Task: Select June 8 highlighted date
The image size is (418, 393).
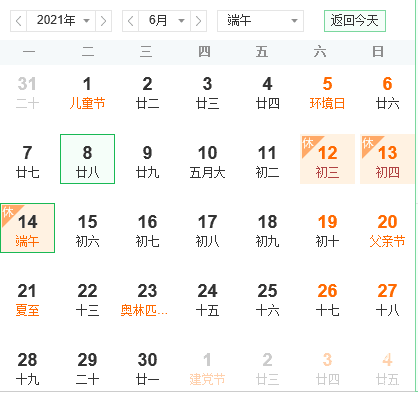Action: click(x=87, y=159)
